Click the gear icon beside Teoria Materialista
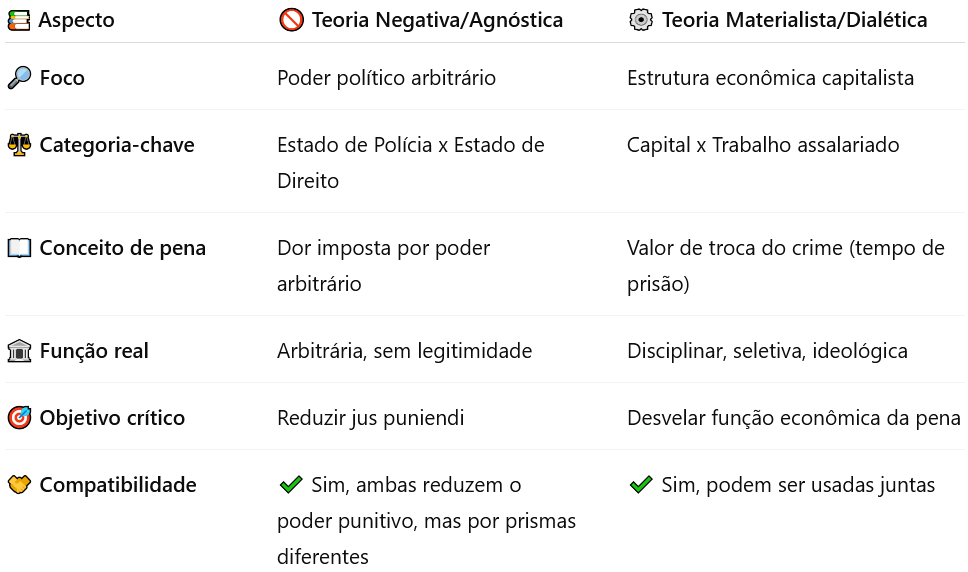Image resolution: width=968 pixels, height=572 pixels. click(x=641, y=20)
